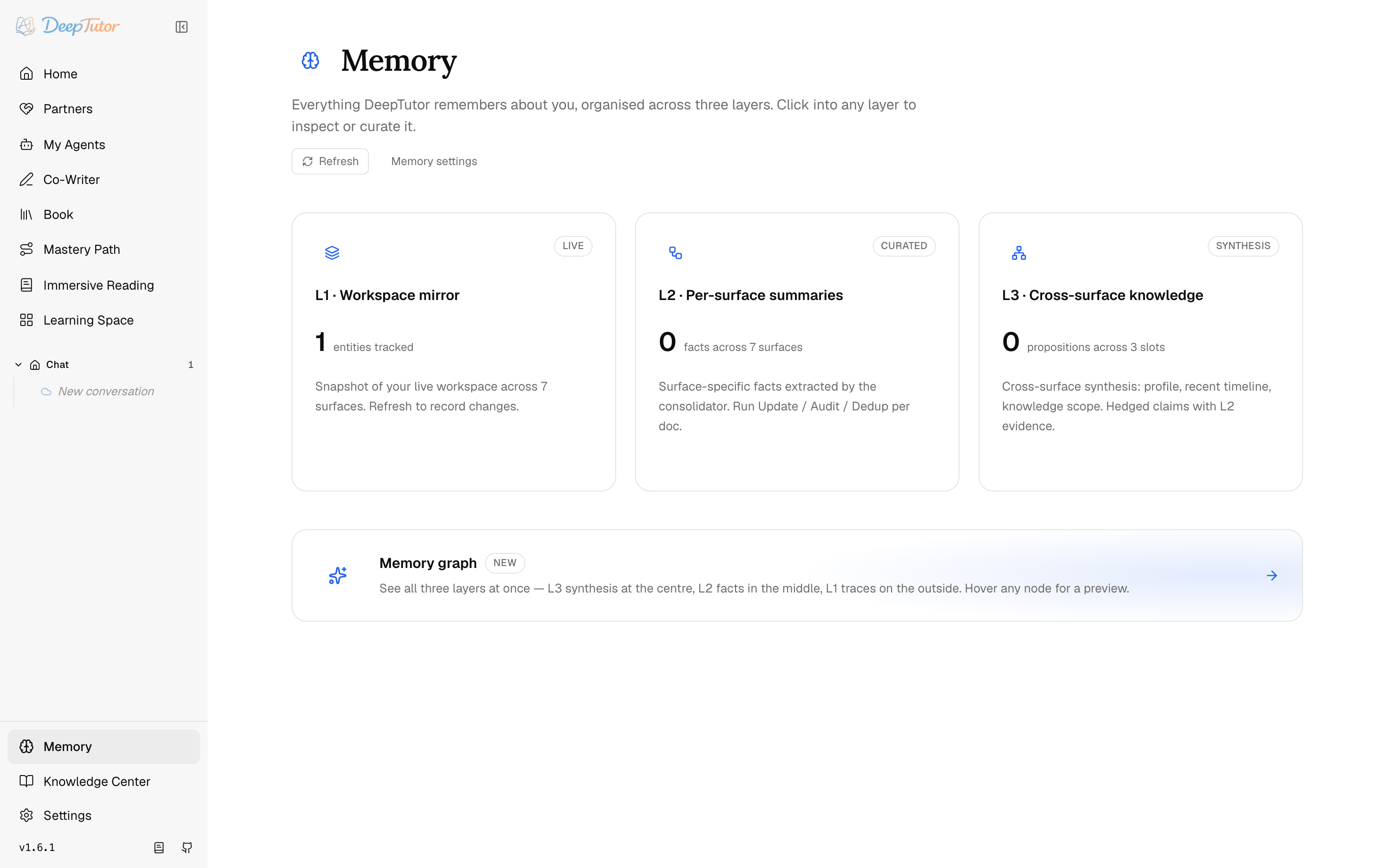Click the brain icon beside Memory heading
1387x868 pixels.
(x=310, y=60)
